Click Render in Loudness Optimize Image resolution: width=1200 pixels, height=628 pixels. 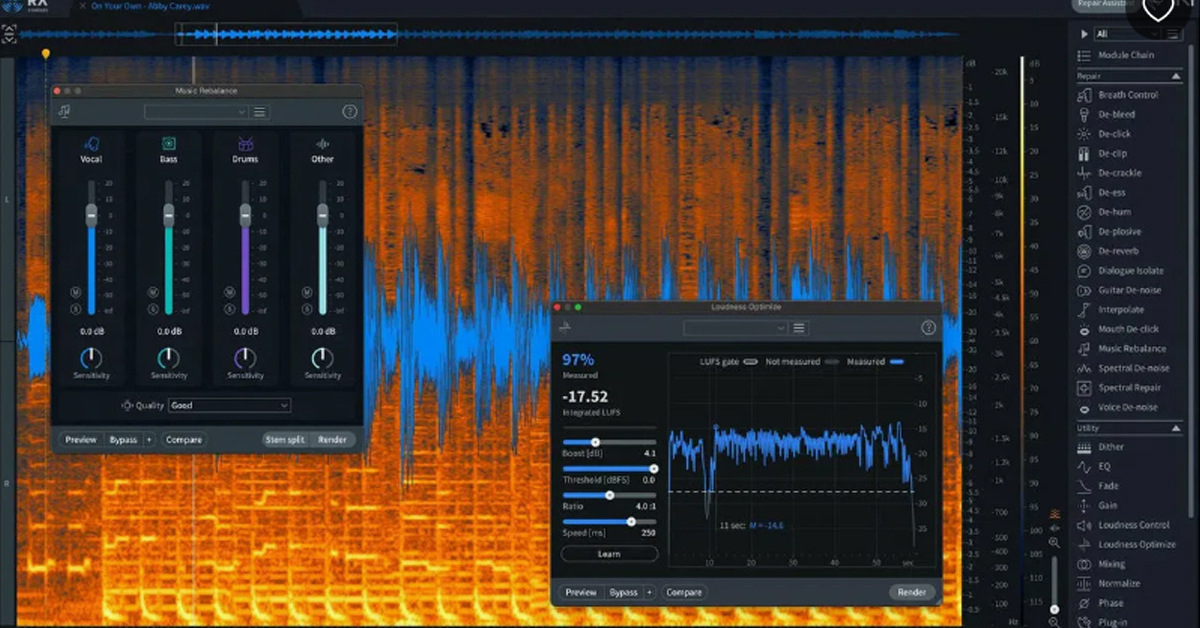[911, 592]
